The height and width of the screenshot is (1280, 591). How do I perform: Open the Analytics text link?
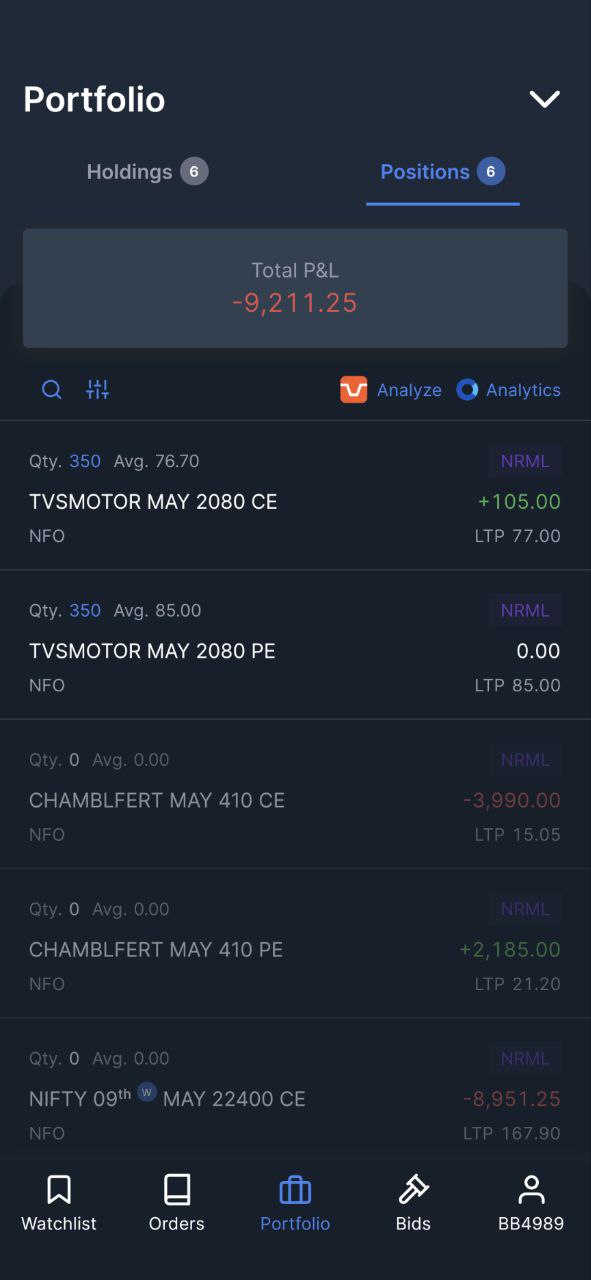click(x=523, y=390)
